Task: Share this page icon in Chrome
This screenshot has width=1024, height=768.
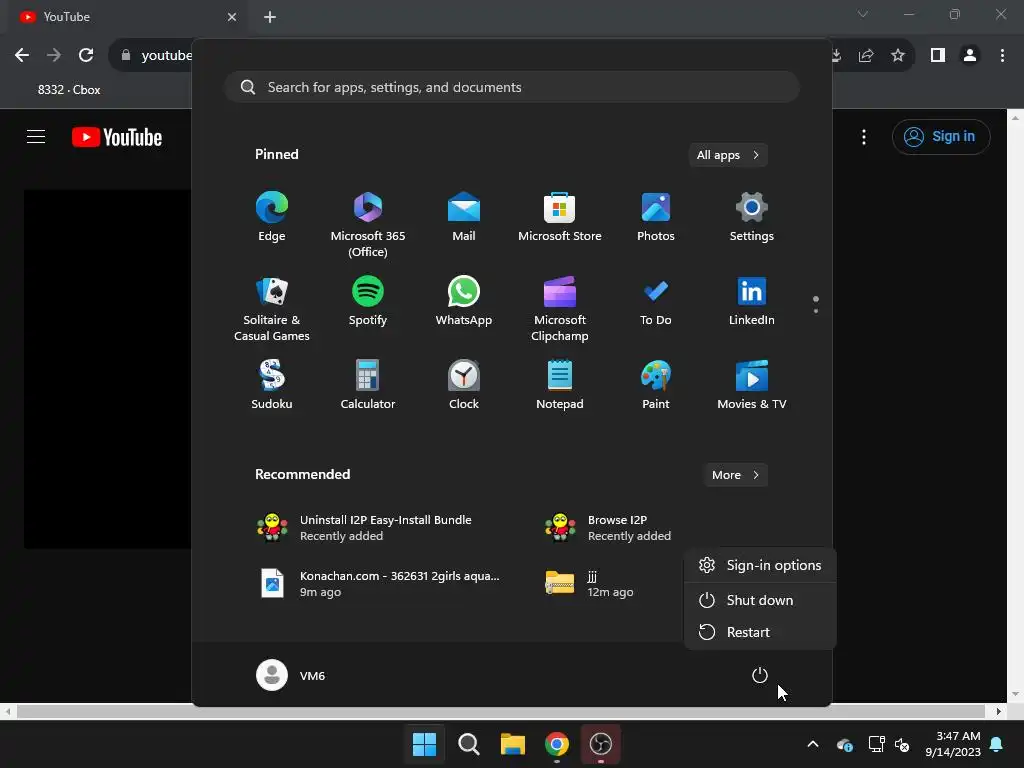Action: point(866,56)
